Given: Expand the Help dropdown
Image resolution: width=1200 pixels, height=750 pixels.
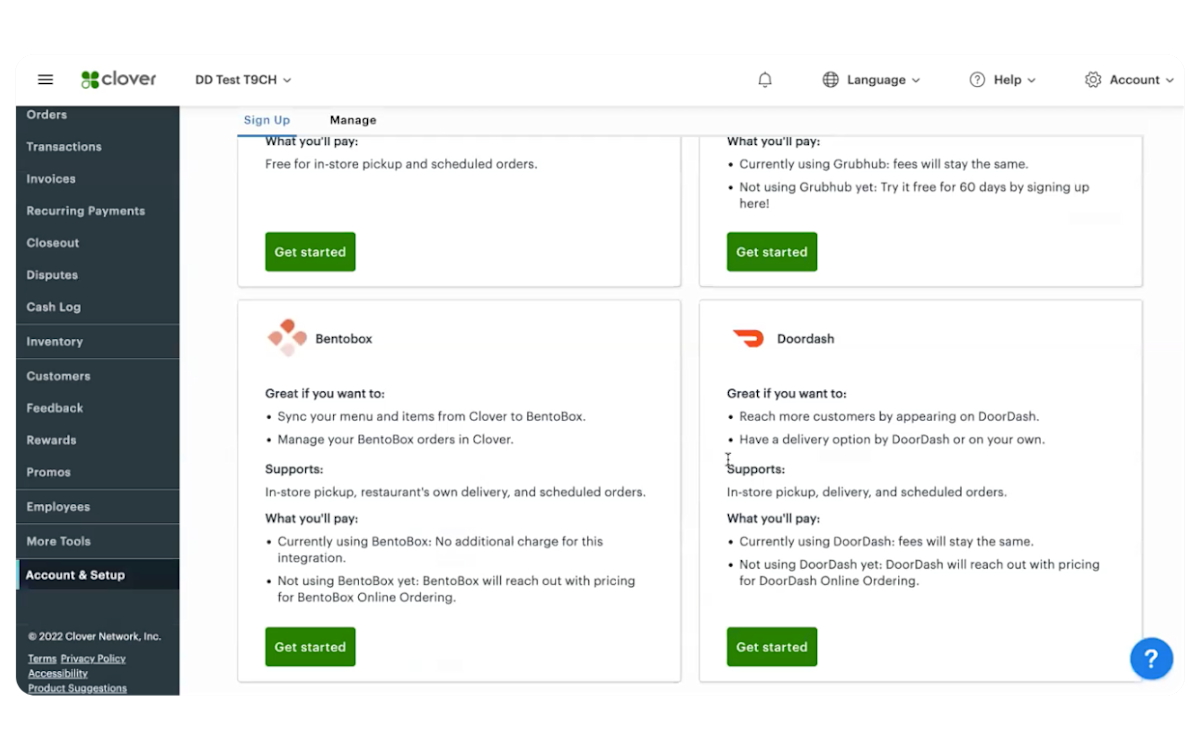Looking at the screenshot, I should pyautogui.click(x=1014, y=80).
